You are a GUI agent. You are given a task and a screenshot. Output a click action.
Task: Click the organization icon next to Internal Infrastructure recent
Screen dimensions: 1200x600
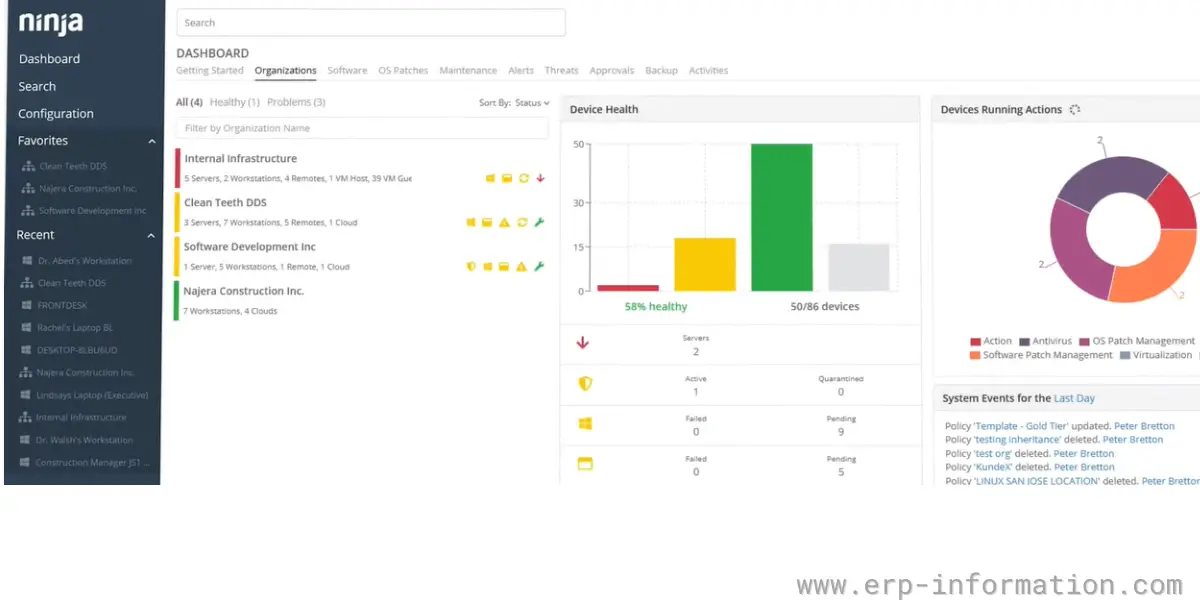point(27,417)
